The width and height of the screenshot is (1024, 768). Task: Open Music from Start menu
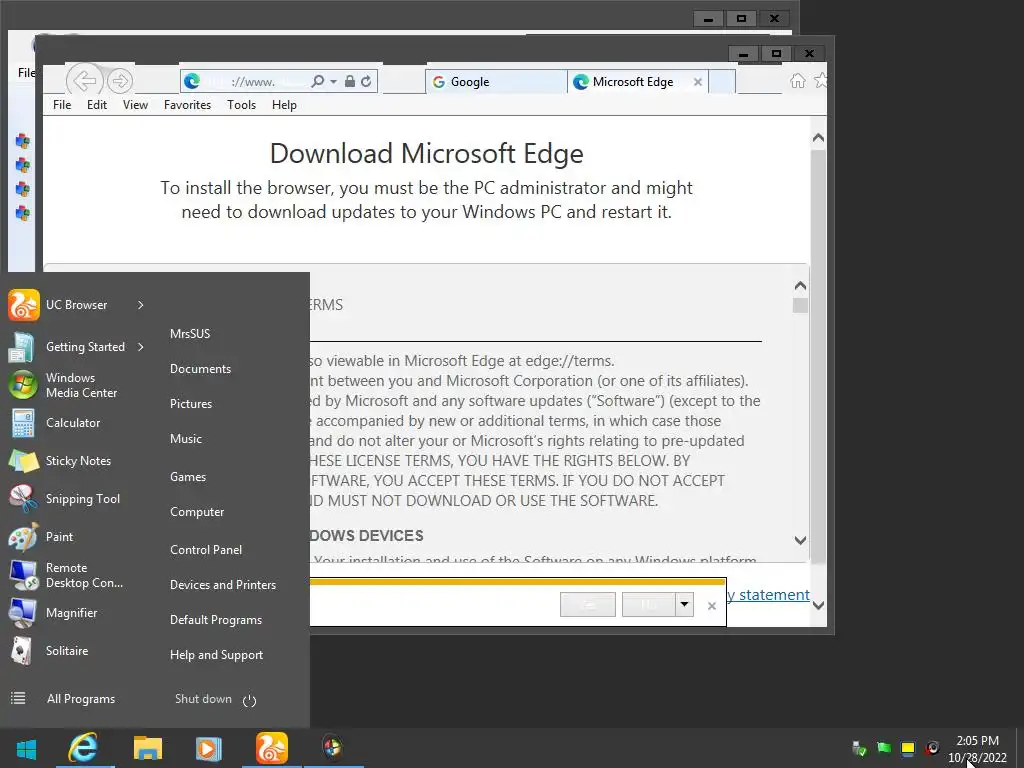point(185,439)
